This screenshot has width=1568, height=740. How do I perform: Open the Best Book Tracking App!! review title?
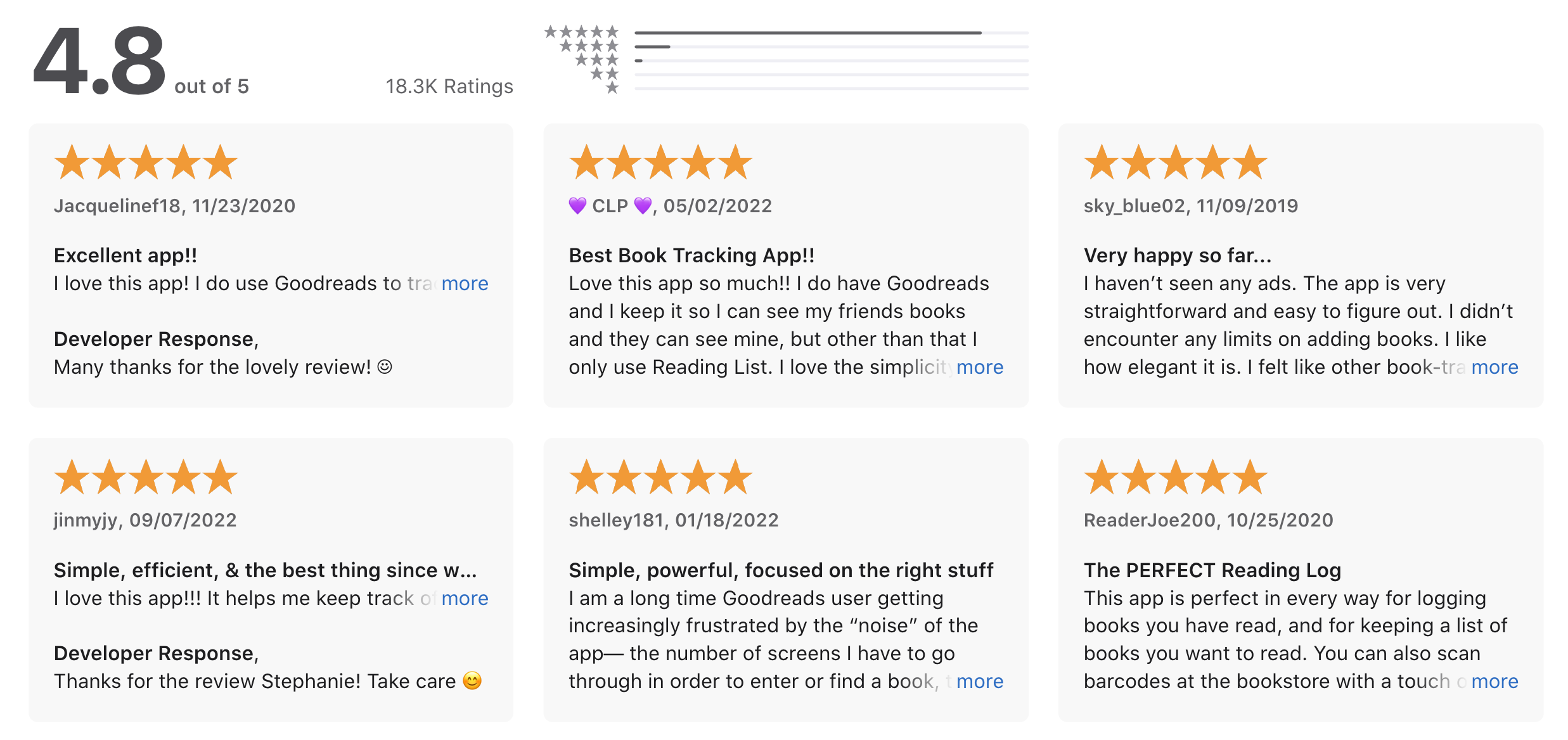[x=691, y=255]
